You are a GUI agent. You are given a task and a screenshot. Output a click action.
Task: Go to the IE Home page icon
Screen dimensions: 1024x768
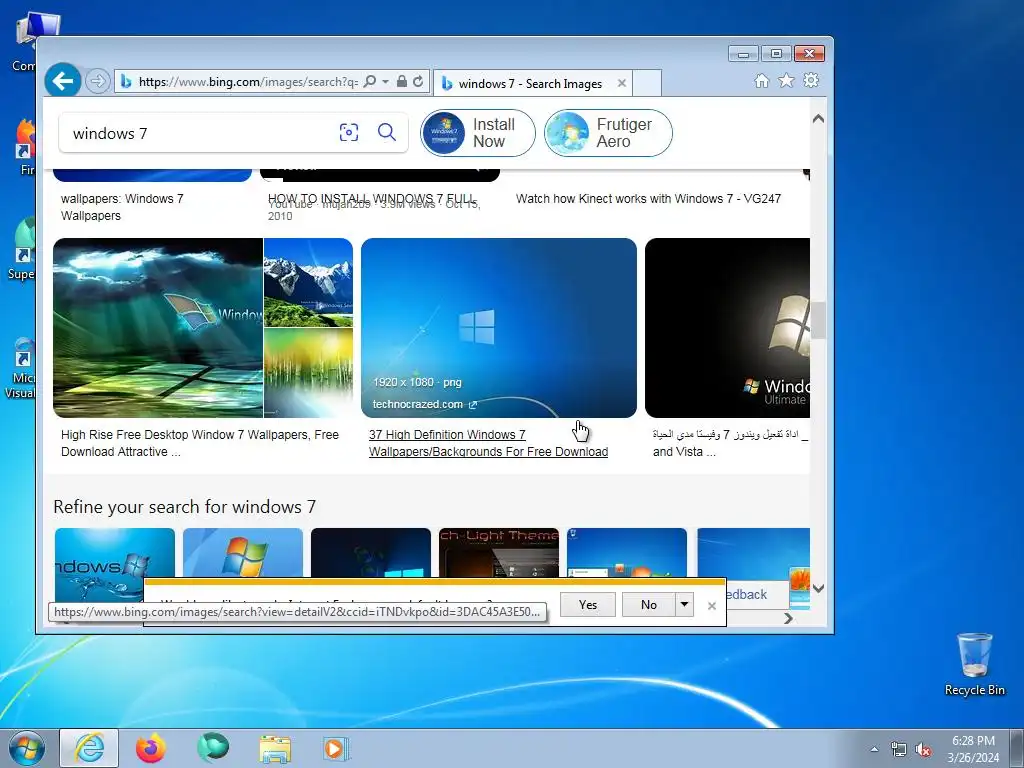(761, 80)
